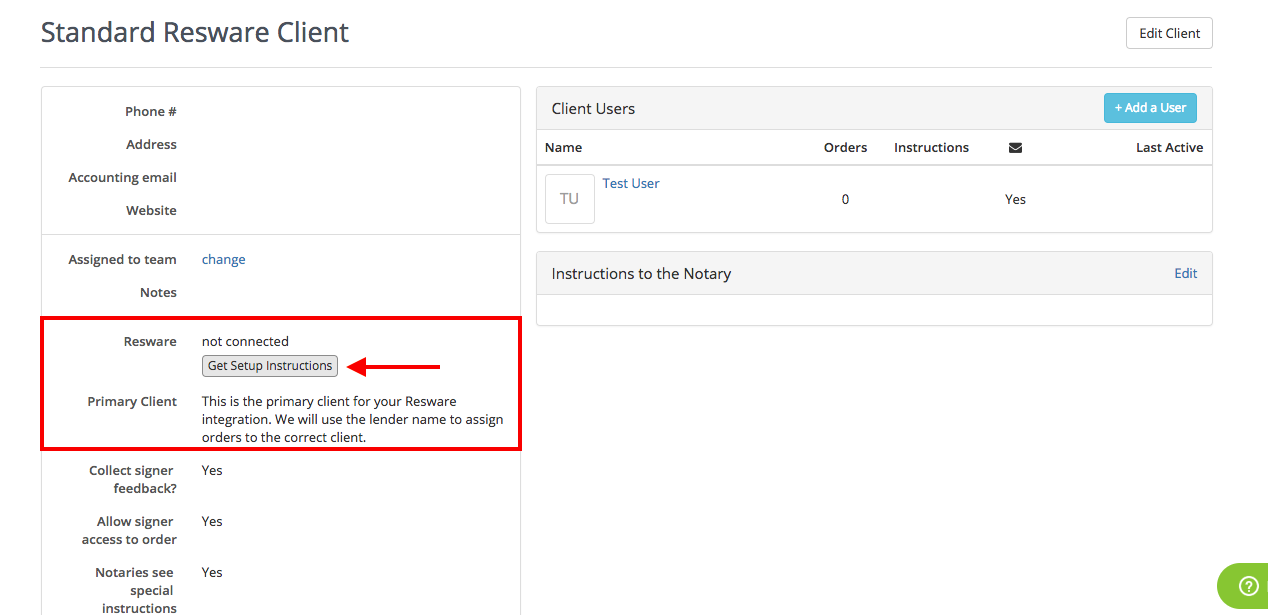Viewport: 1268px width, 615px height.
Task: Click the Collect signer feedback Yes value
Action: 211,470
